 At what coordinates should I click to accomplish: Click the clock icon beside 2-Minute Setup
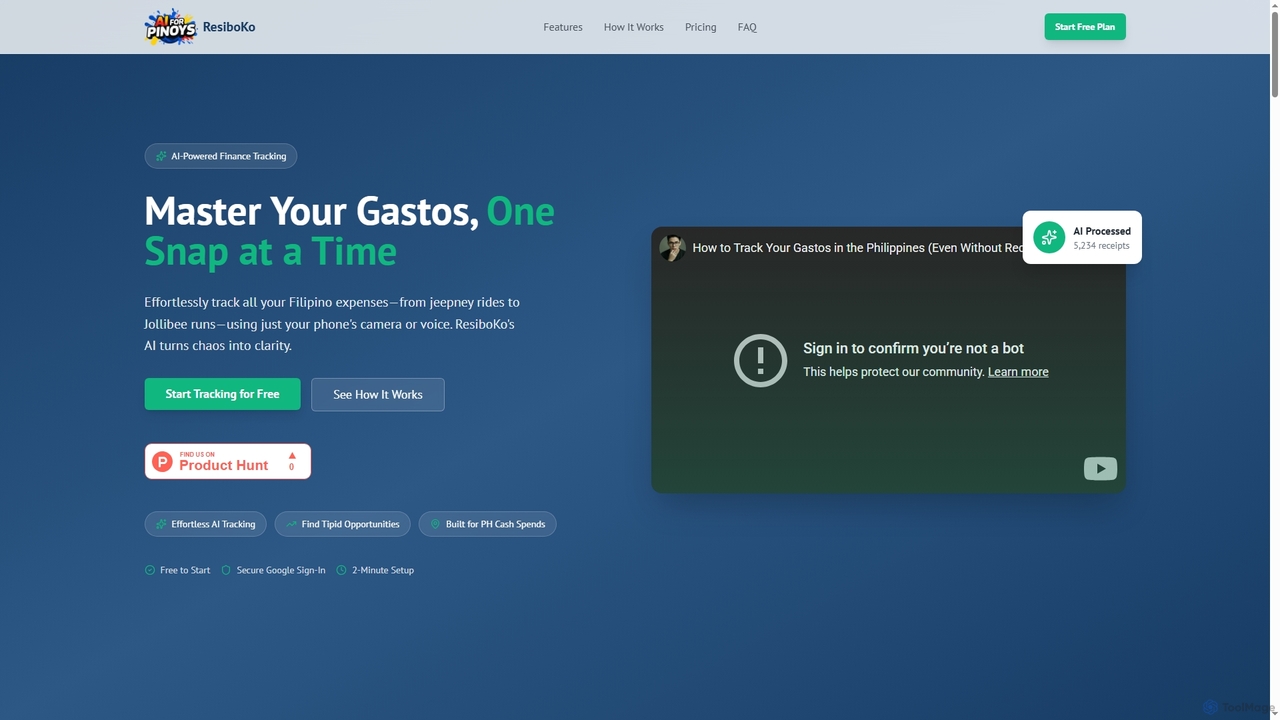[341, 570]
